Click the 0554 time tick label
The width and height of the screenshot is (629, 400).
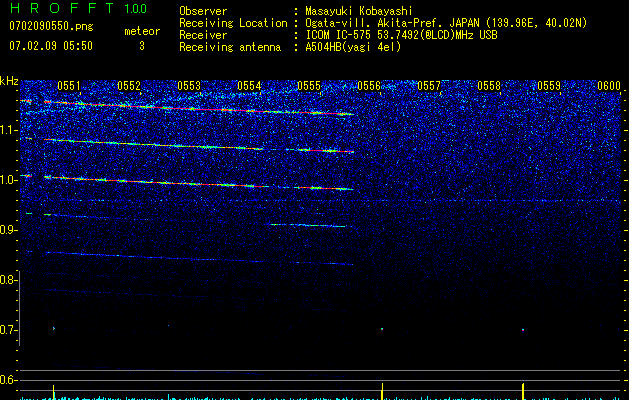(x=249, y=86)
